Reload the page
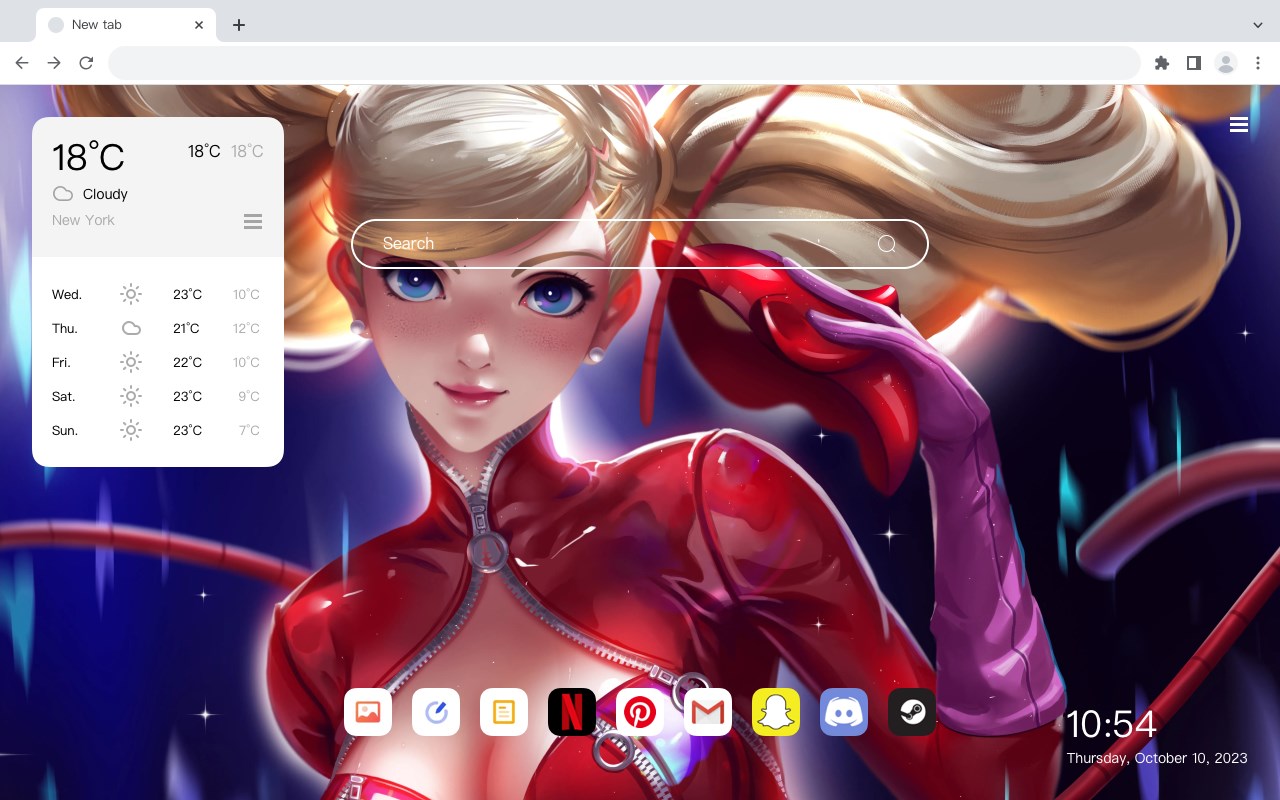The height and width of the screenshot is (800, 1280). point(86,63)
